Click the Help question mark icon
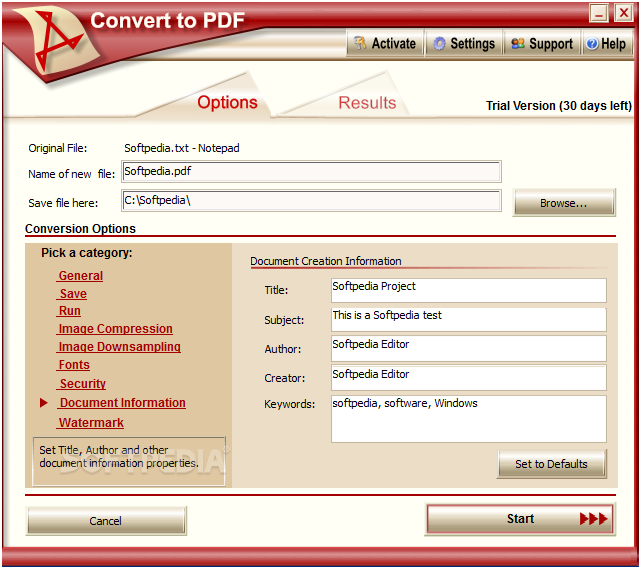The image size is (639, 567). pyautogui.click(x=592, y=43)
